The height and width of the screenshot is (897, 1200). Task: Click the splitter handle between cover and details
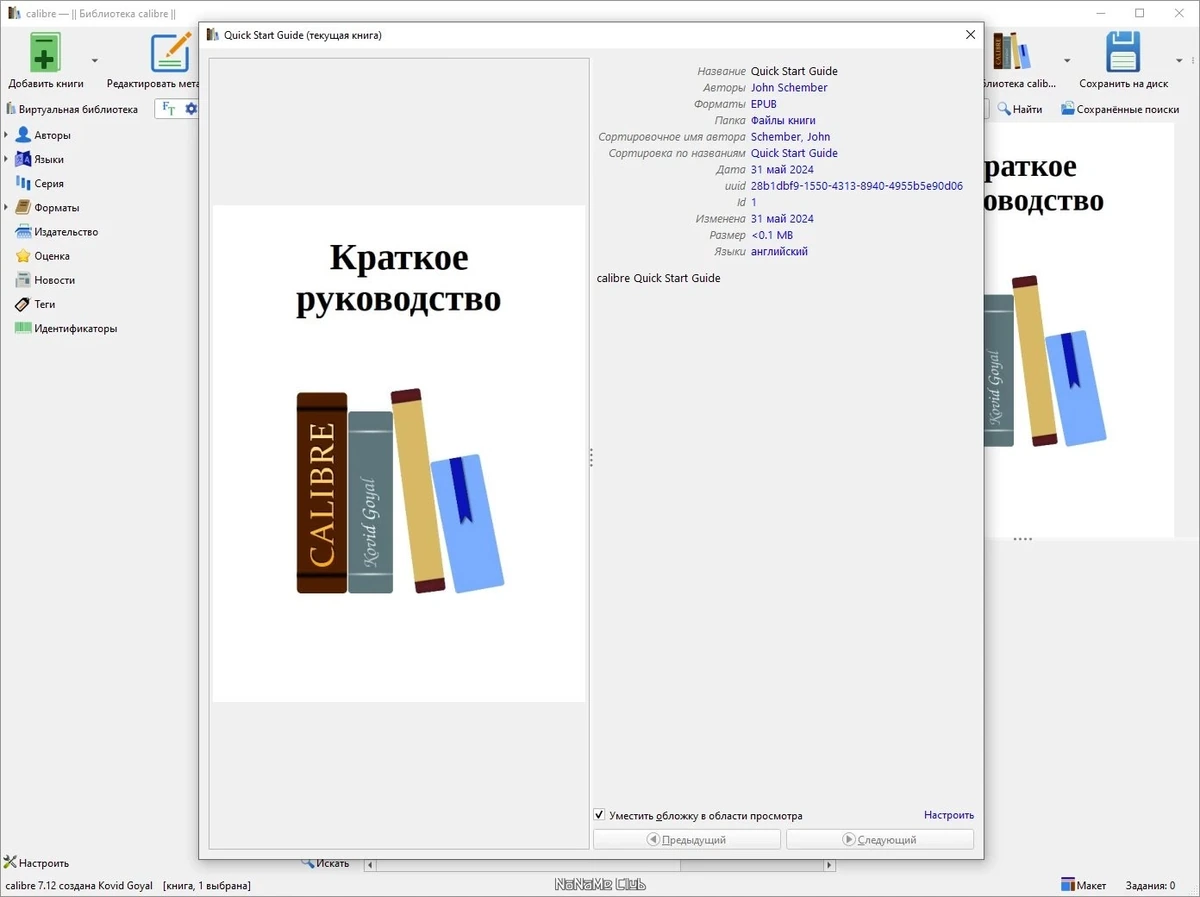(591, 457)
